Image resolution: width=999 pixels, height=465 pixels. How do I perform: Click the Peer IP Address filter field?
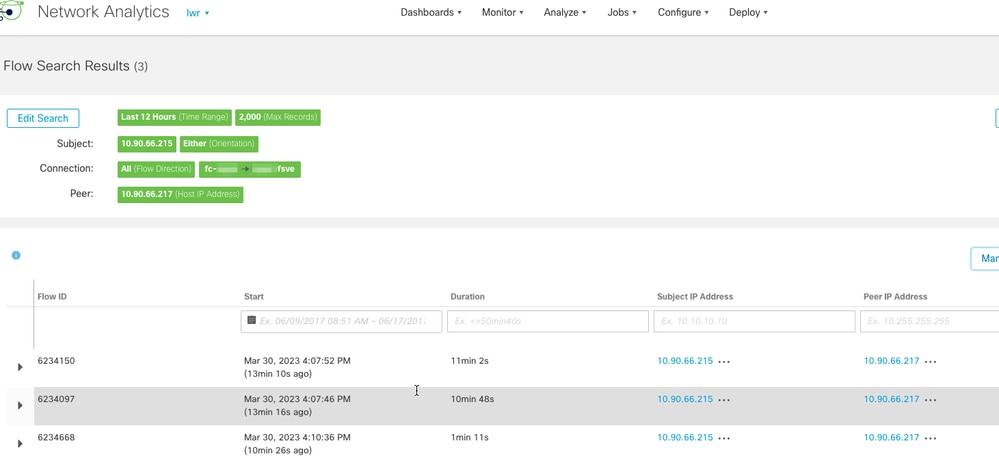tap(930, 321)
